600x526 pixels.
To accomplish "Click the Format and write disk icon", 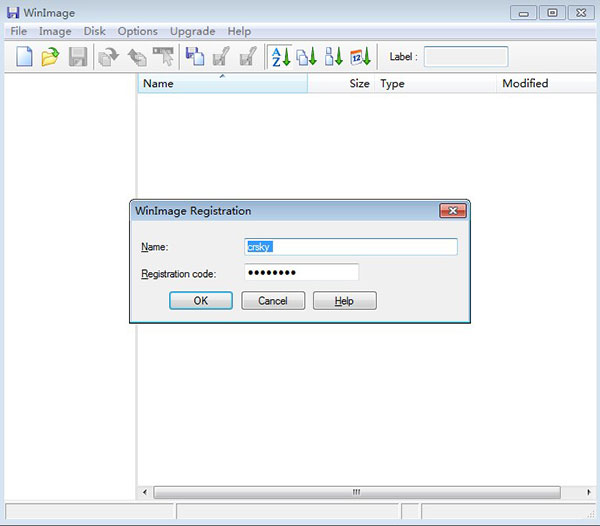I will pos(163,57).
